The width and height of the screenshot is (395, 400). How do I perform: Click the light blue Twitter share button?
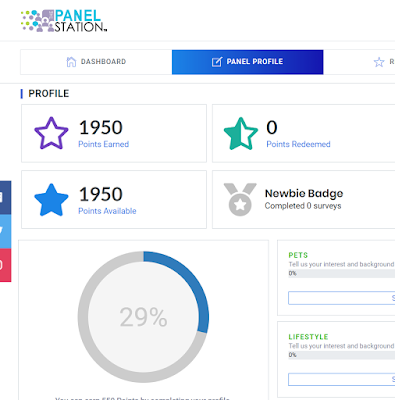coord(5,232)
